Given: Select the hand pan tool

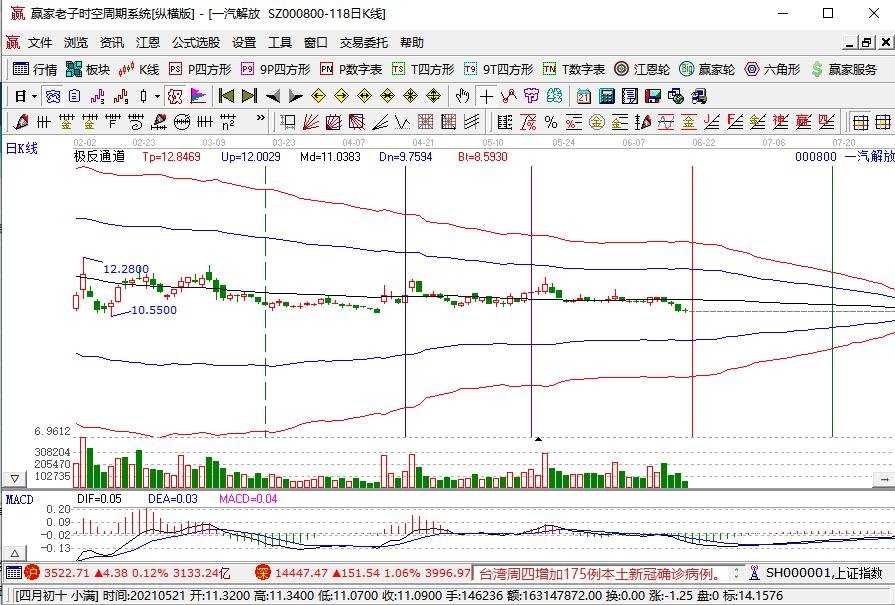Looking at the screenshot, I should tap(461, 96).
